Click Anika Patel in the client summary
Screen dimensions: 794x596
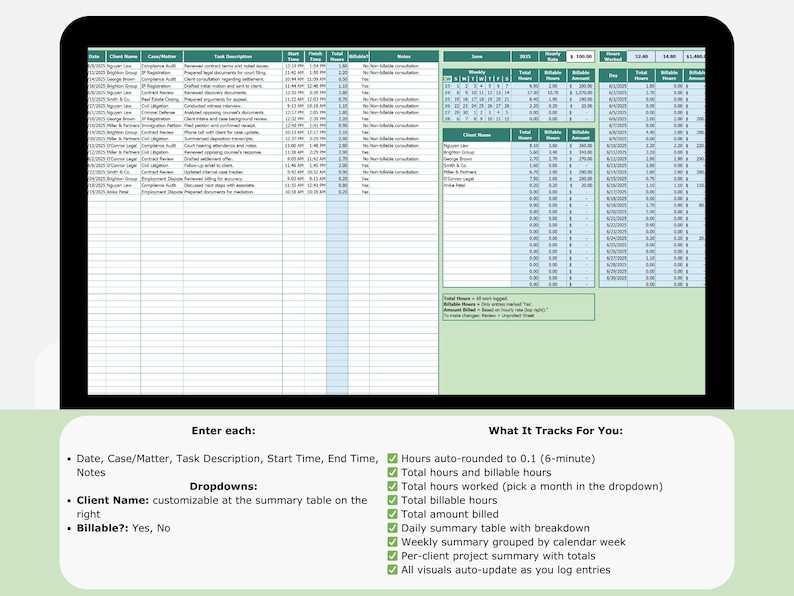(x=477, y=185)
